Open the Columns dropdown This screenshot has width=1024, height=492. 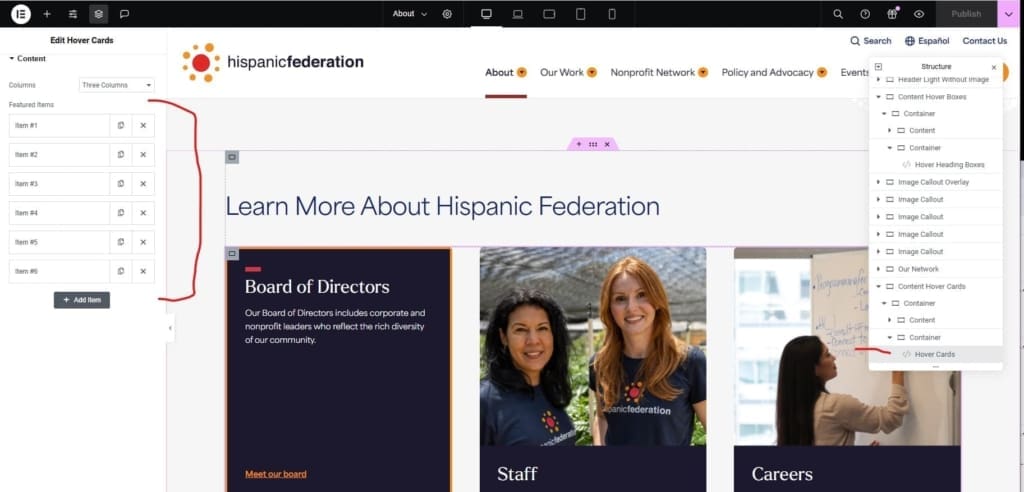117,85
